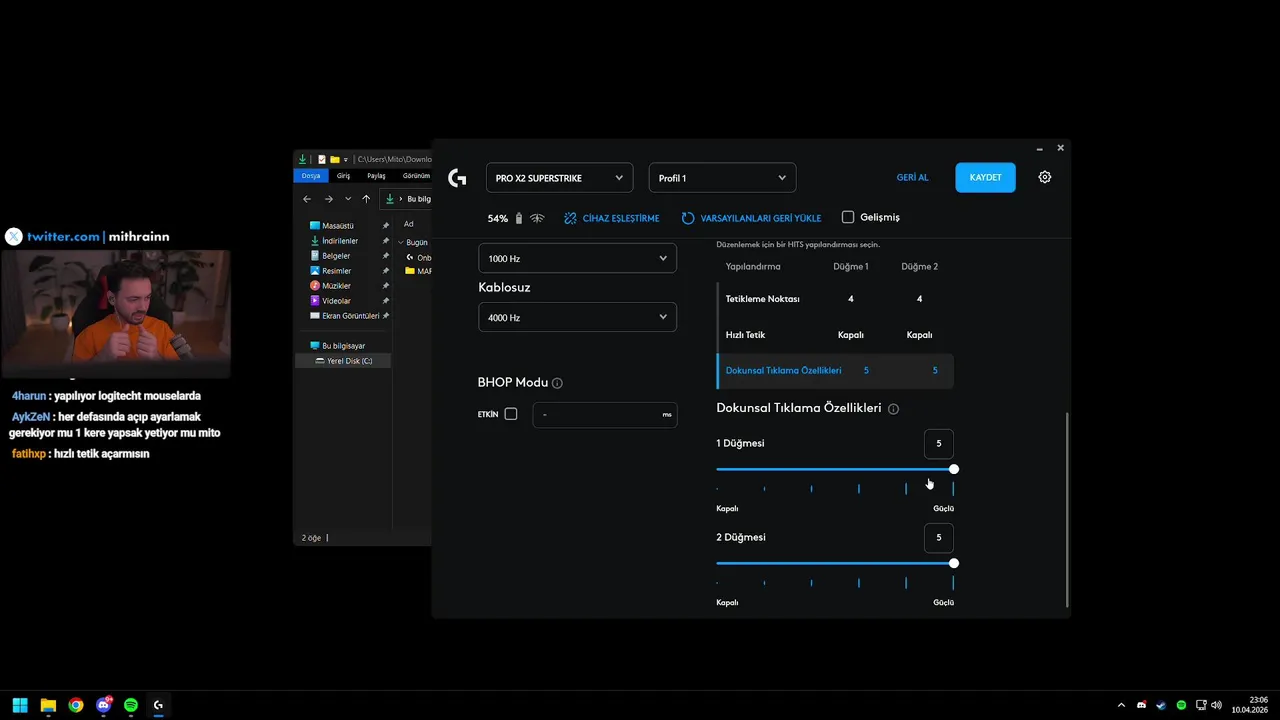Click the 1 Düğmesi value box
The image size is (1280, 720).
click(938, 444)
